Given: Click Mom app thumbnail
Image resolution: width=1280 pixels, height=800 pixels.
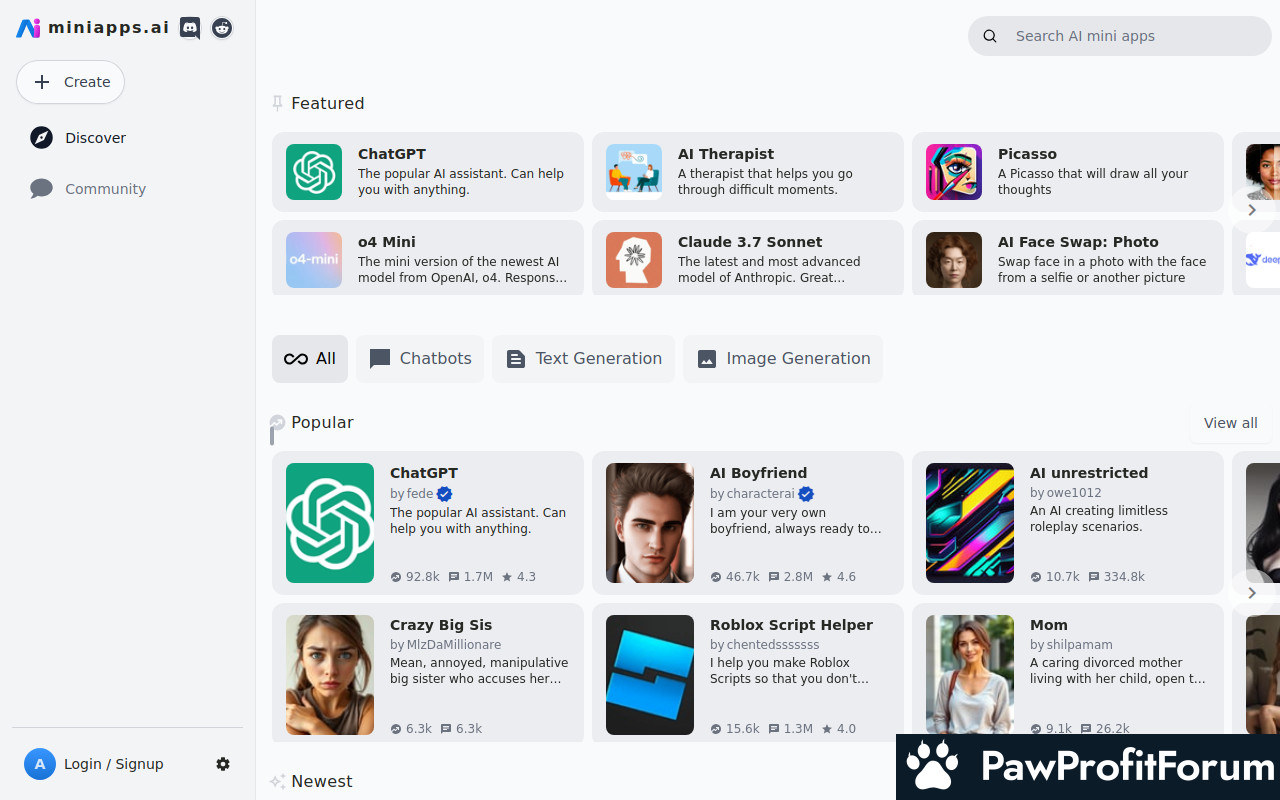Looking at the screenshot, I should click(x=970, y=675).
